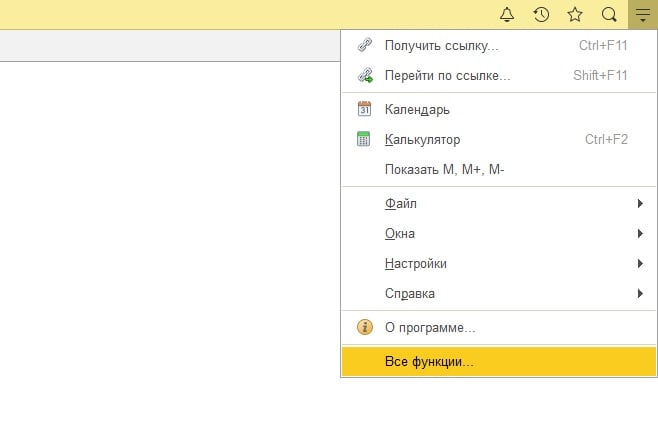Open favorites with the star icon
The width and height of the screenshot is (658, 443).
(575, 14)
